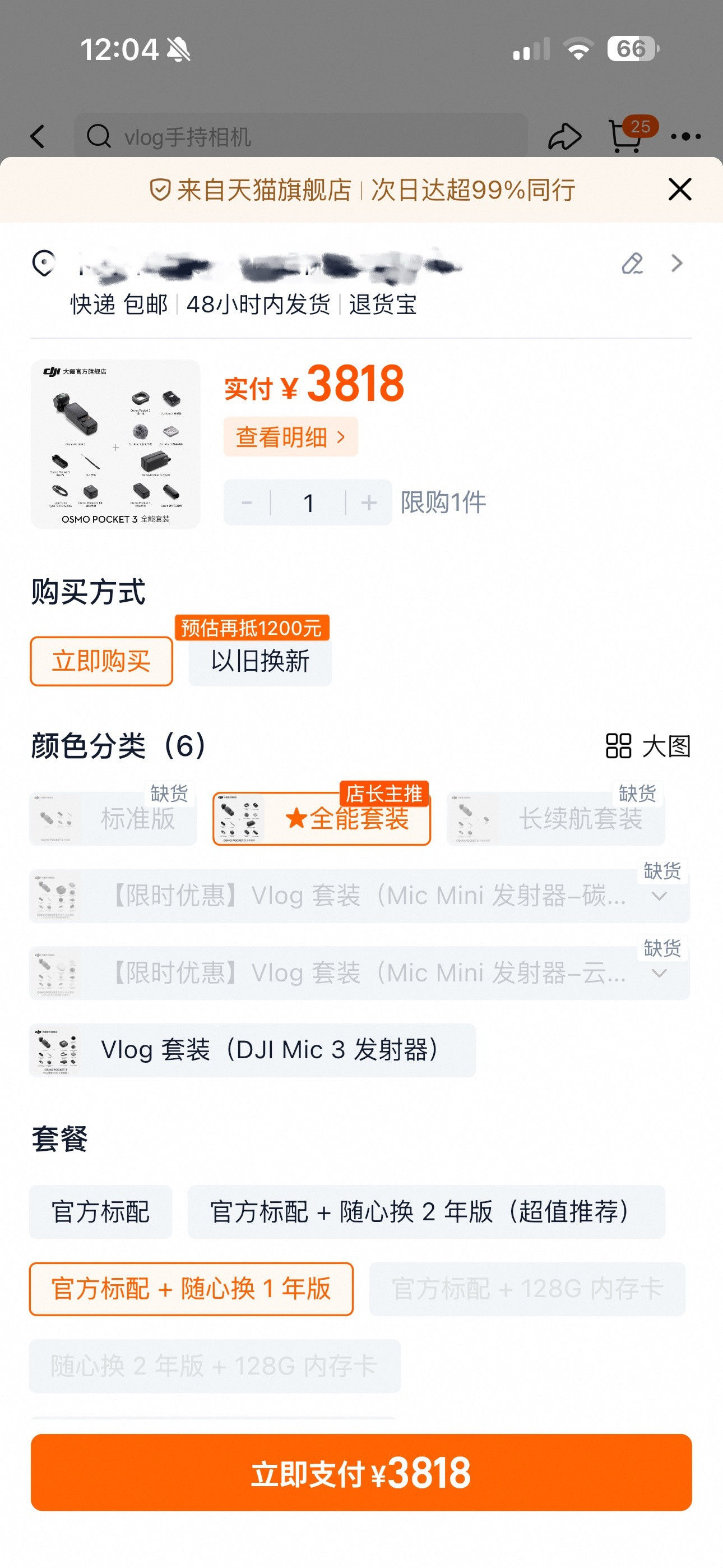Screen dimensions: 723x1568
Task: Open the three-dot more menu
Action: pos(686,137)
